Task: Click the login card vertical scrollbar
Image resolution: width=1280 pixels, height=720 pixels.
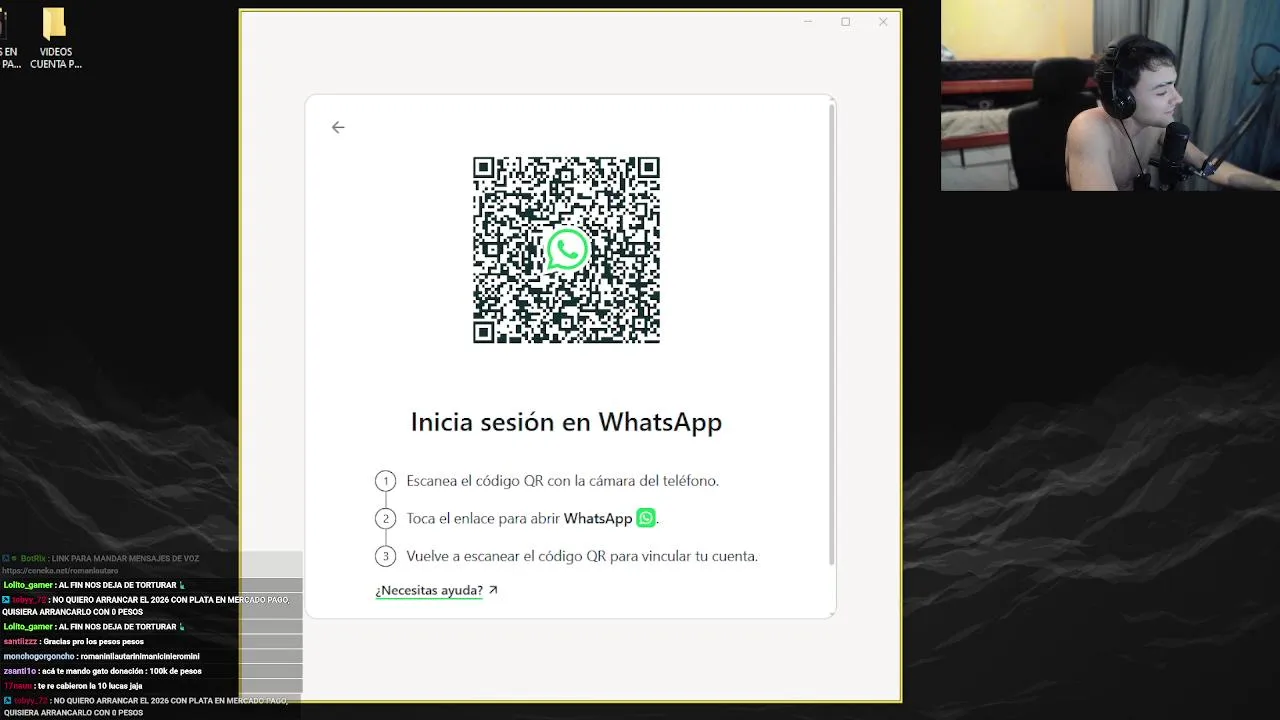Action: coord(832,333)
